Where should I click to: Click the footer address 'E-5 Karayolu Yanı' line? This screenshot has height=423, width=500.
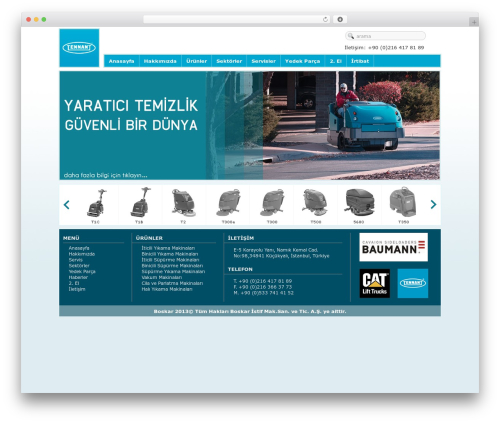pos(276,250)
